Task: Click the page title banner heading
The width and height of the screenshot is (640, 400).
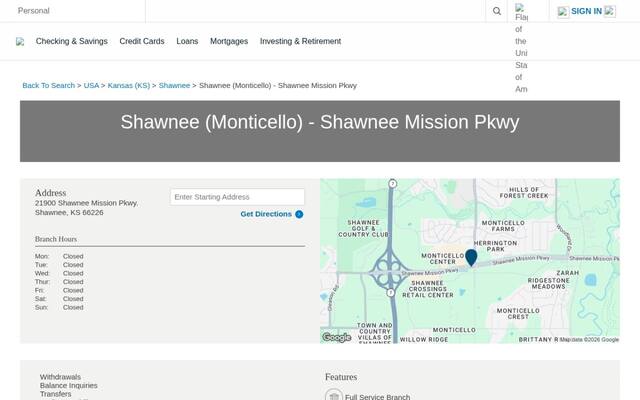Action: coord(320,122)
